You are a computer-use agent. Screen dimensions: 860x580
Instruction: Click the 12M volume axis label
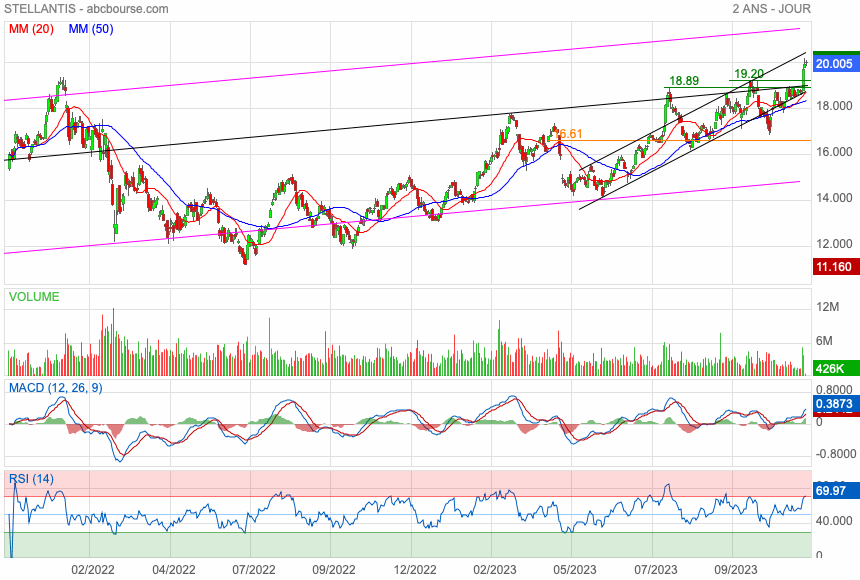tap(828, 307)
